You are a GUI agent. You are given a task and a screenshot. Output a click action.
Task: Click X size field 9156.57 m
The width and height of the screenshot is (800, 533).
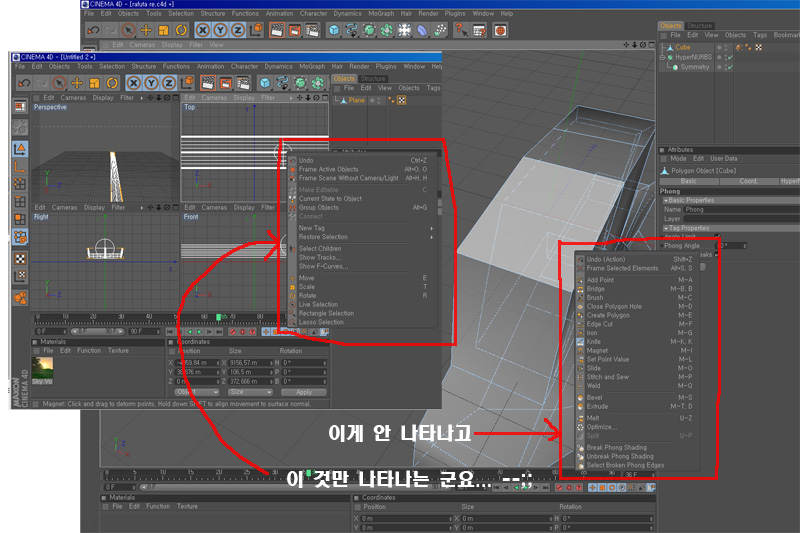251,363
